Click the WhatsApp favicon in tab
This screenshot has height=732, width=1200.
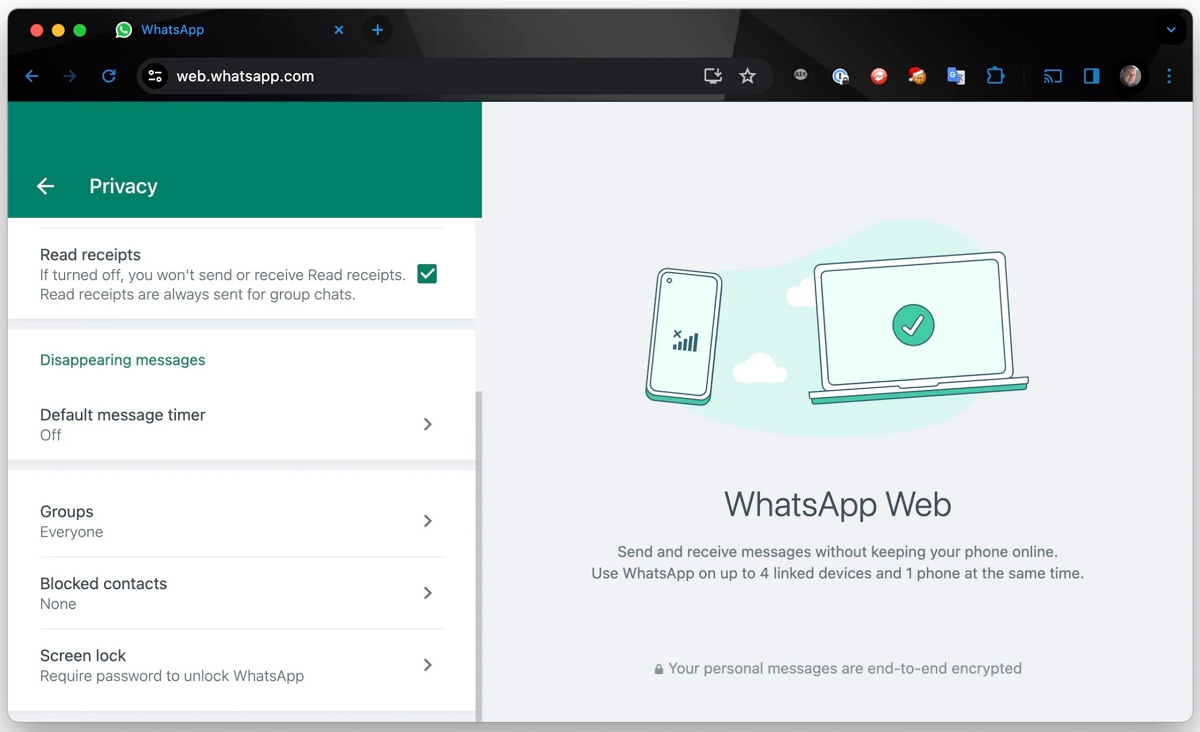pos(123,30)
